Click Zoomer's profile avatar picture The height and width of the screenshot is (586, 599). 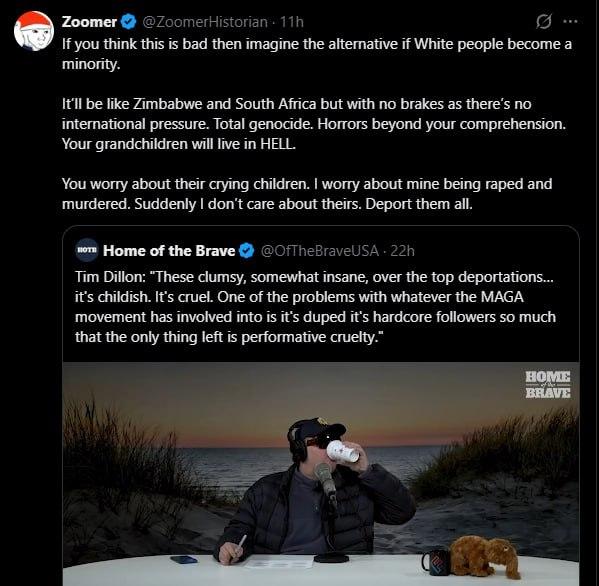pyautogui.click(x=34, y=31)
